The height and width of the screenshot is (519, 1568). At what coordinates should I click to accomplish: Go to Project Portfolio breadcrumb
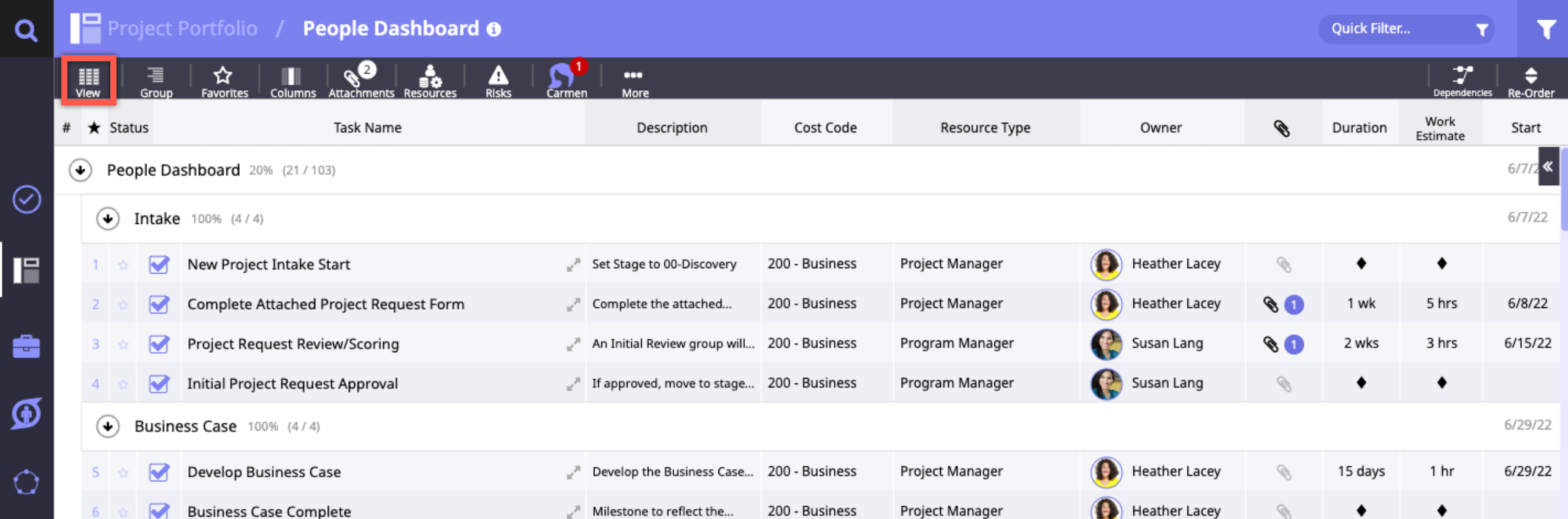click(182, 28)
